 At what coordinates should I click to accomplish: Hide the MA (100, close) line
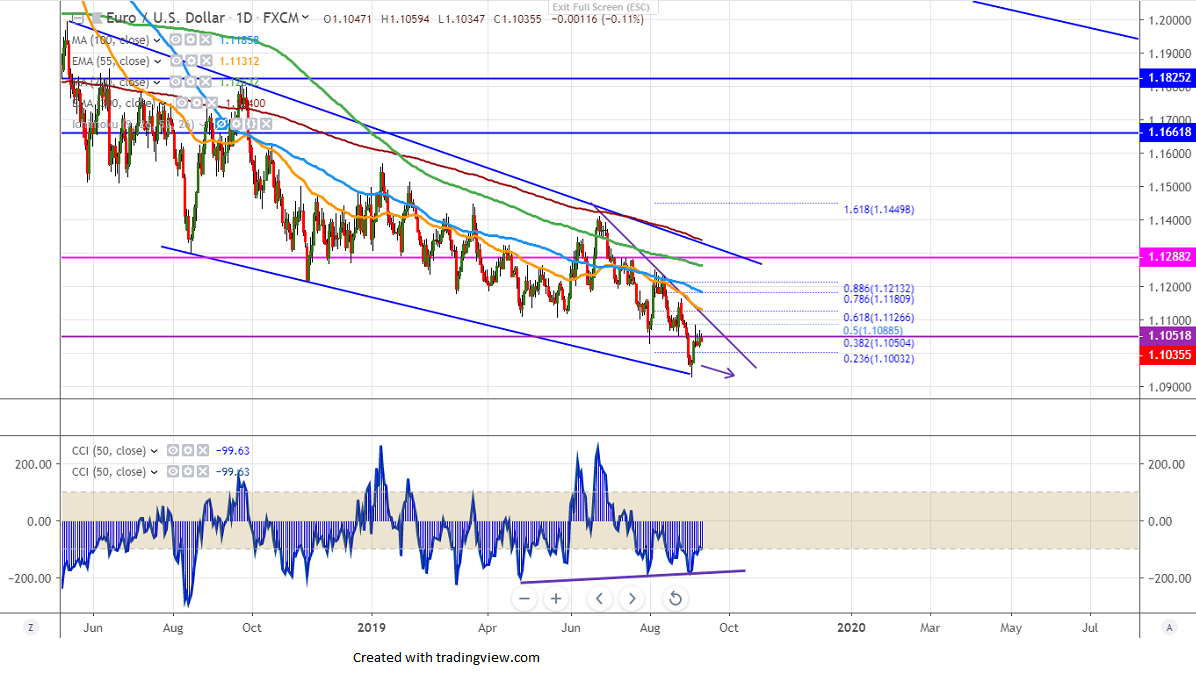tap(175, 40)
